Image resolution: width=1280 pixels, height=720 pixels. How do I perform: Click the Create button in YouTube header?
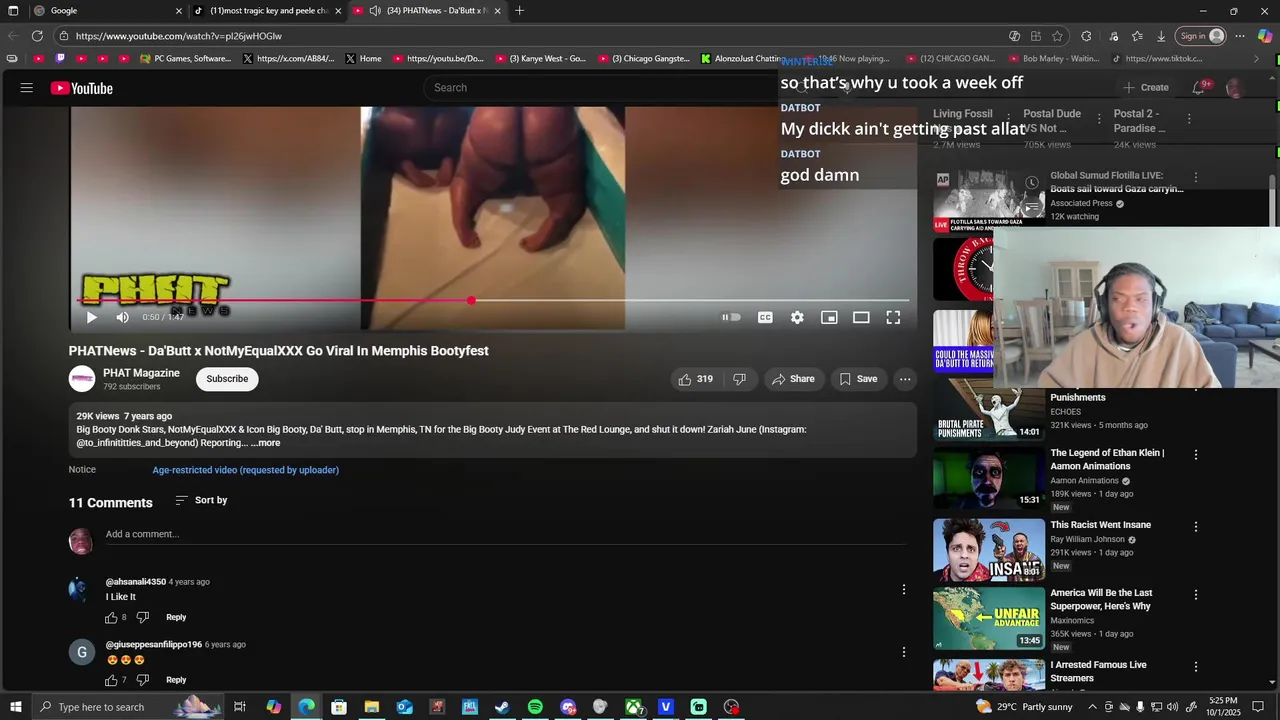click(x=1146, y=88)
